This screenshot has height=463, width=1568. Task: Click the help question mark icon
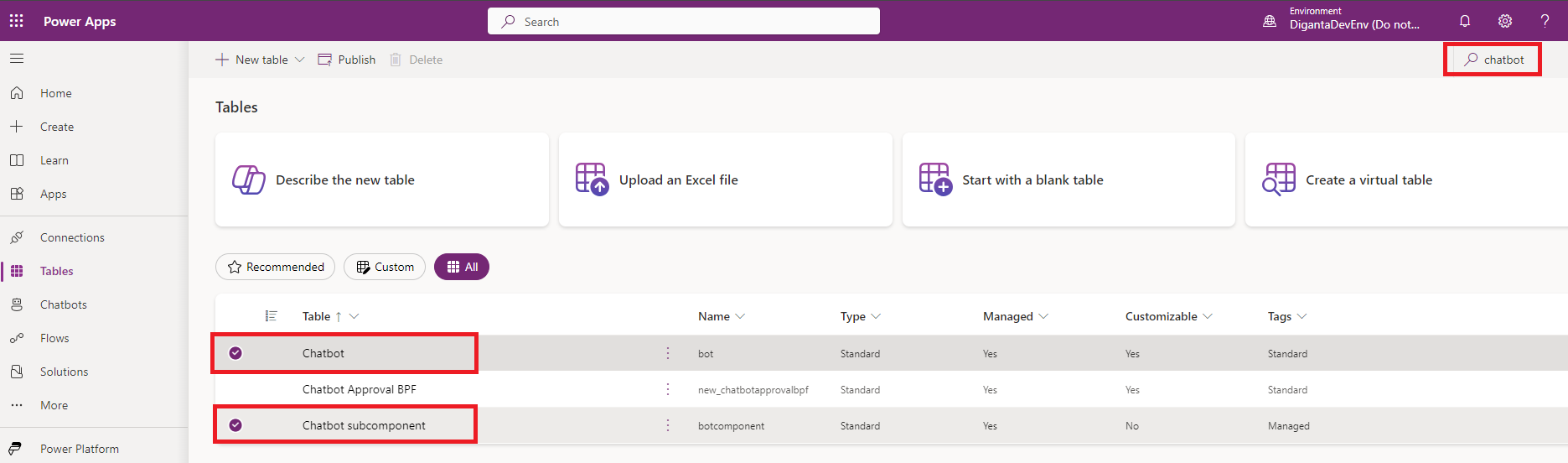1545,21
